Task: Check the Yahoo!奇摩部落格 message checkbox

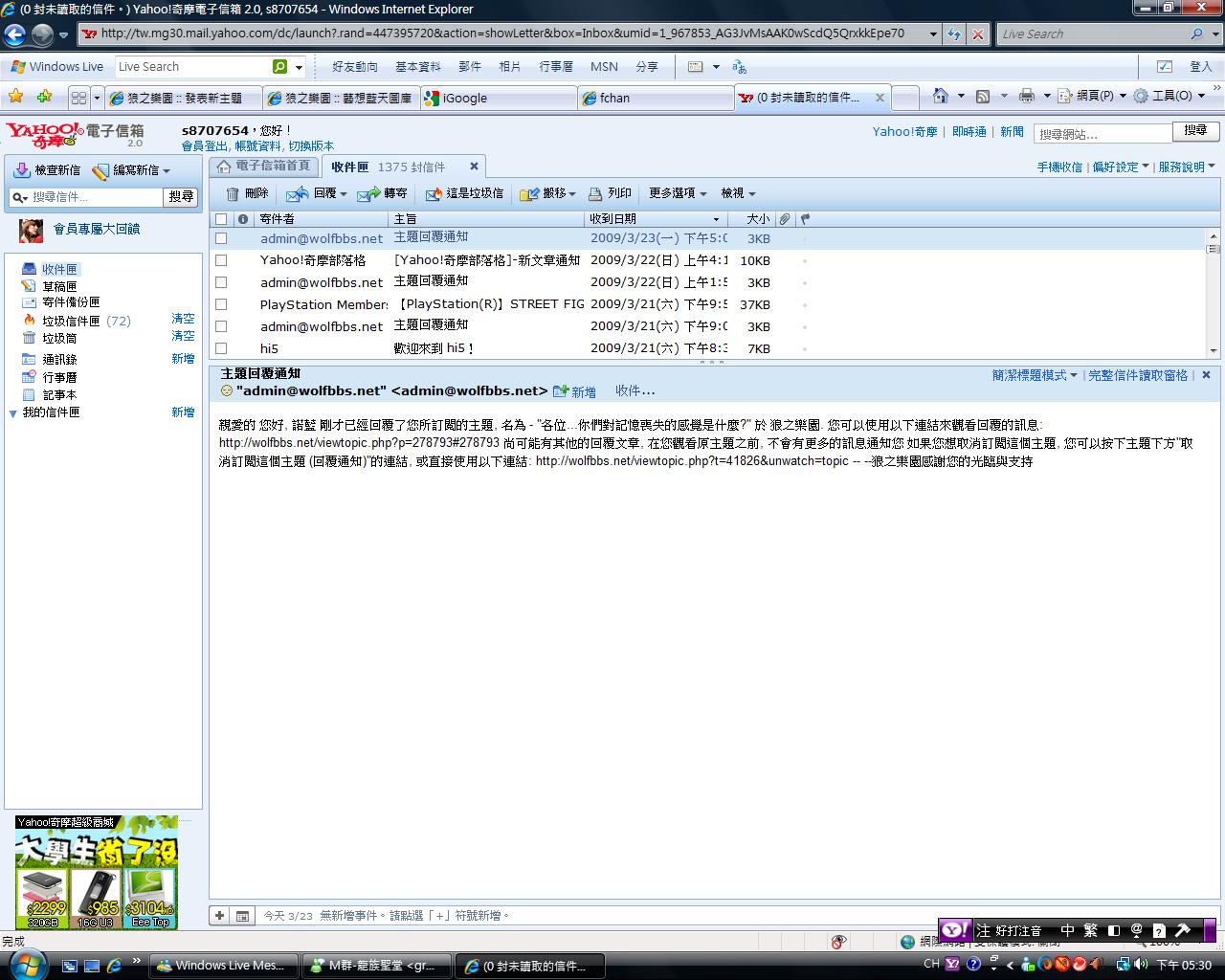Action: 221,260
